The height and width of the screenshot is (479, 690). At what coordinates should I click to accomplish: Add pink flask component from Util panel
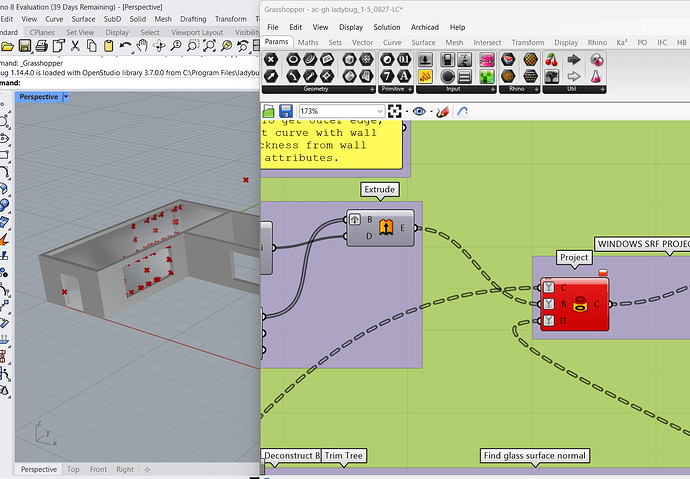[596, 77]
